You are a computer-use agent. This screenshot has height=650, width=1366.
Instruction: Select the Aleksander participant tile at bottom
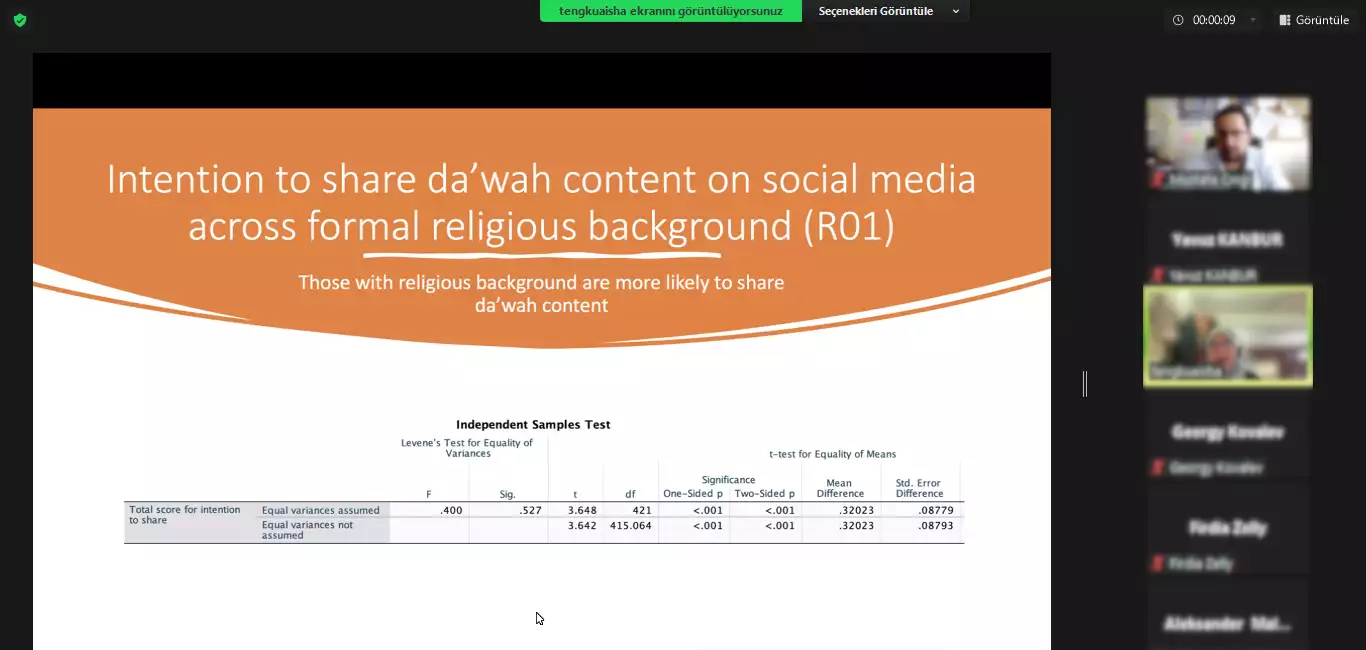click(x=1227, y=622)
